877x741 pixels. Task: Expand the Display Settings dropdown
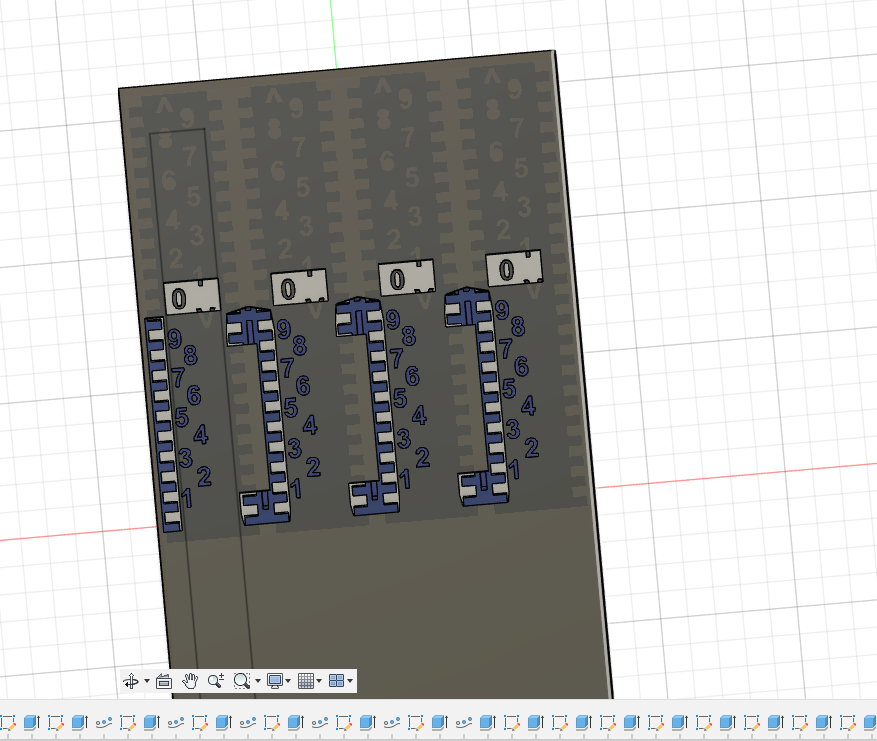tap(290, 680)
